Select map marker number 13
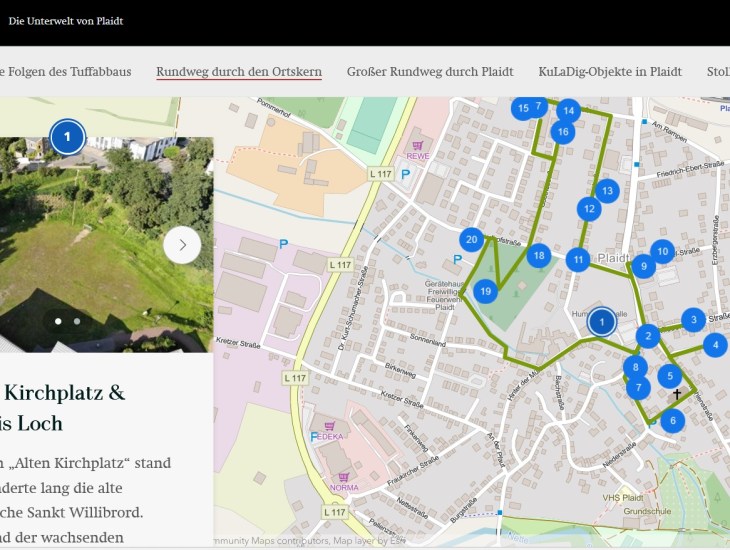Viewport: 730px width, 550px height. tap(606, 190)
